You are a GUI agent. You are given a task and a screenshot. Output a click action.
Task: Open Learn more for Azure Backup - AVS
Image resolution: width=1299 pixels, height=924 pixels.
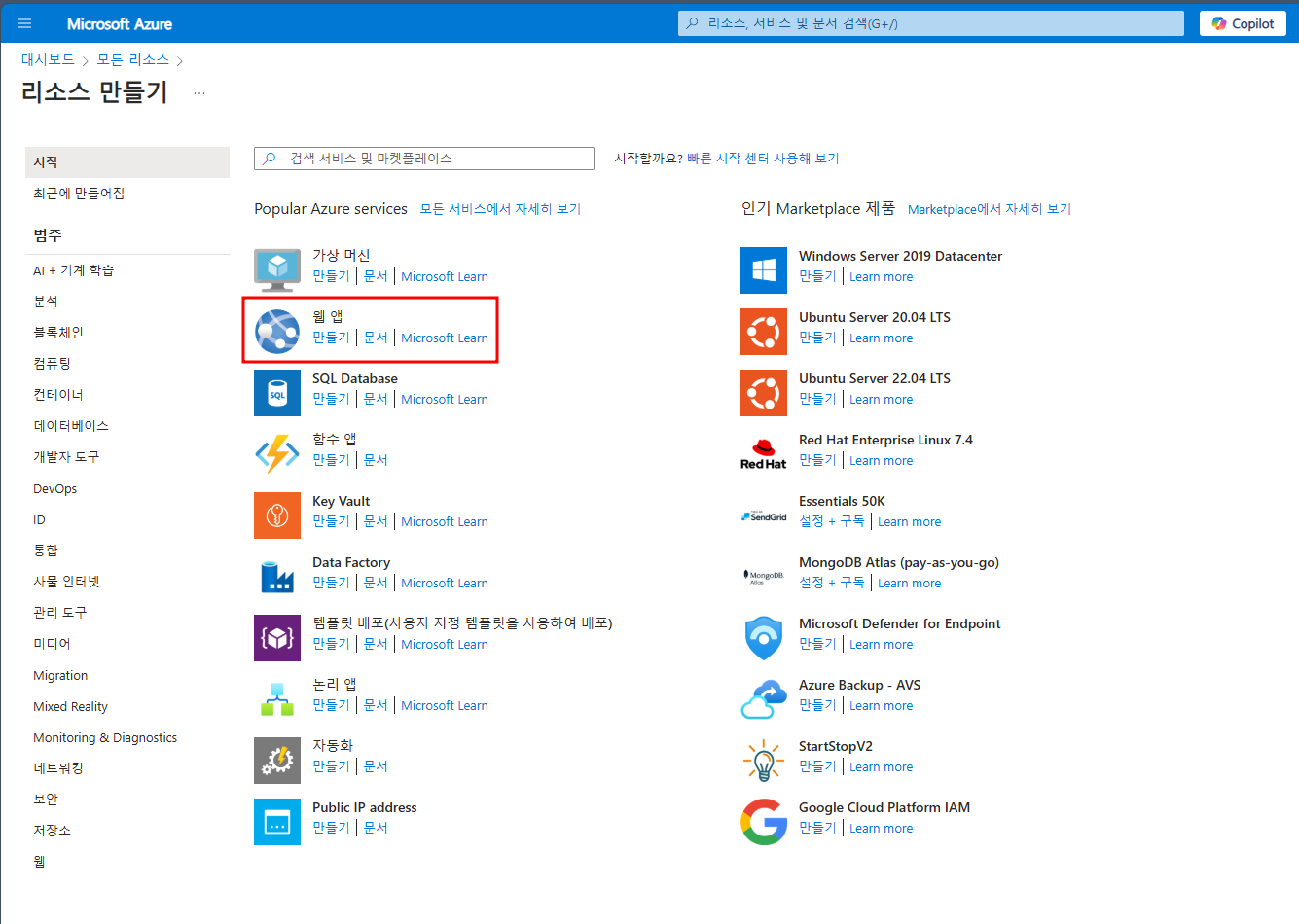(882, 705)
